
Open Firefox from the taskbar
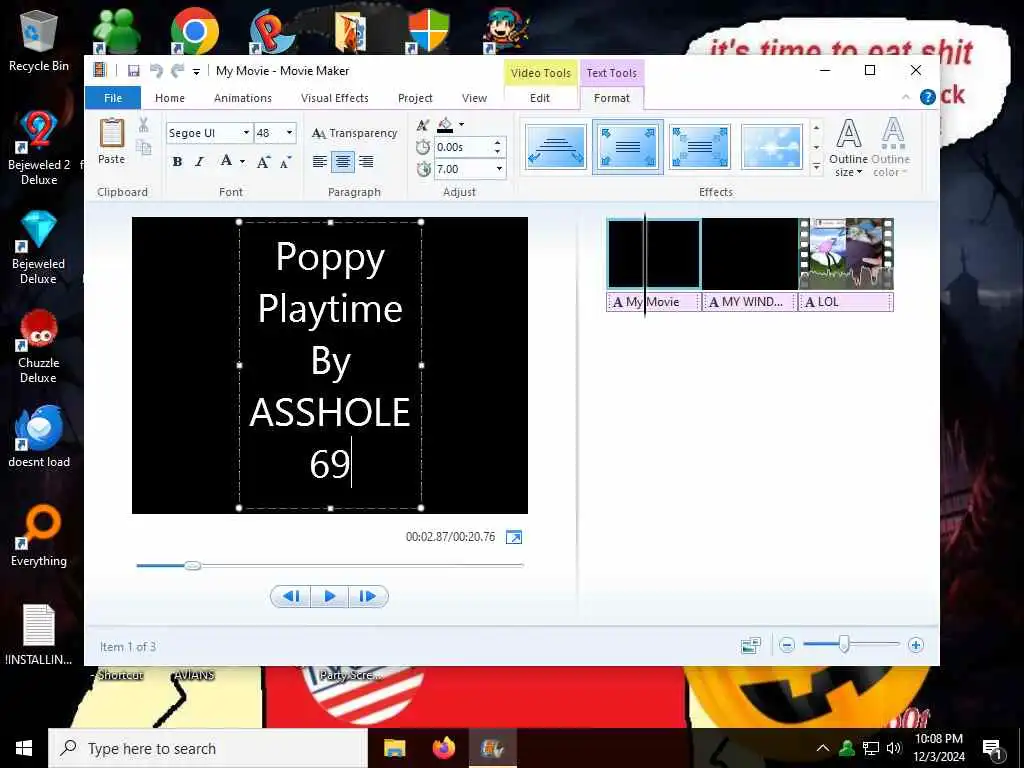(443, 748)
